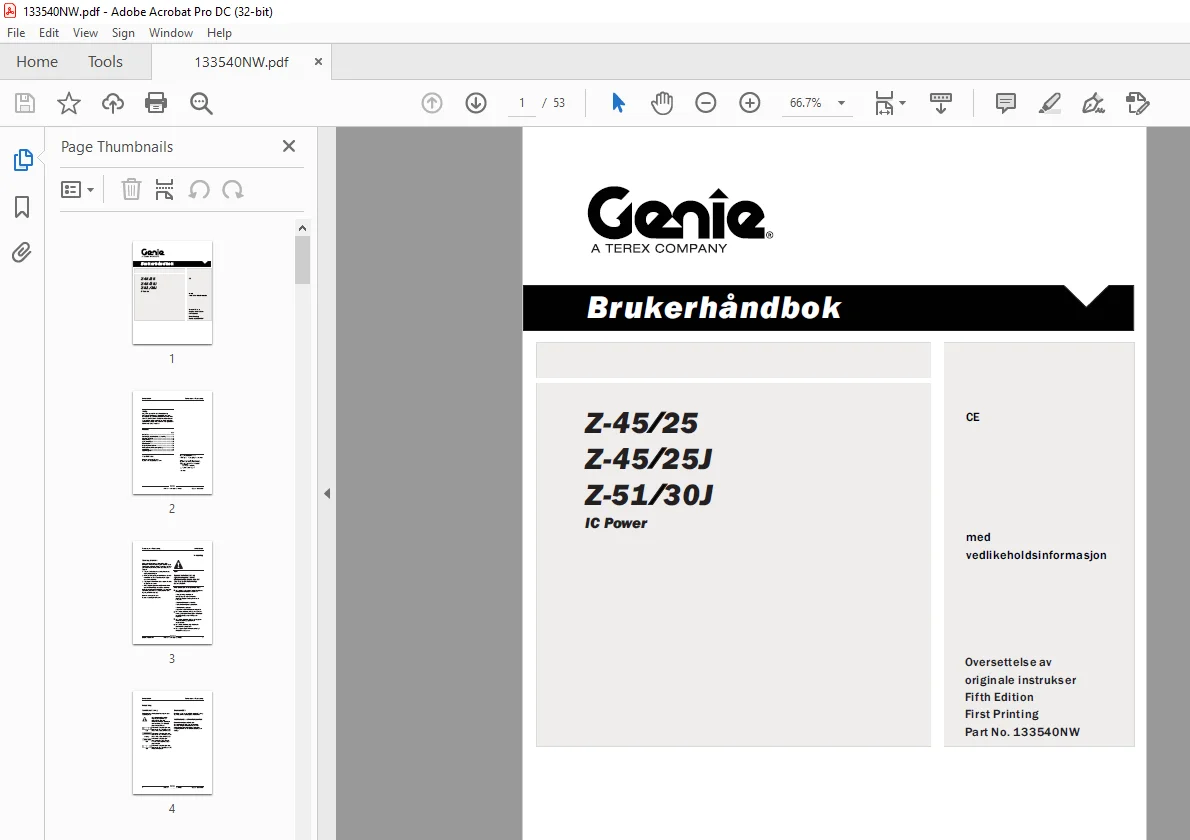Open the File menu
Image resolution: width=1190 pixels, height=840 pixels.
tap(16, 33)
